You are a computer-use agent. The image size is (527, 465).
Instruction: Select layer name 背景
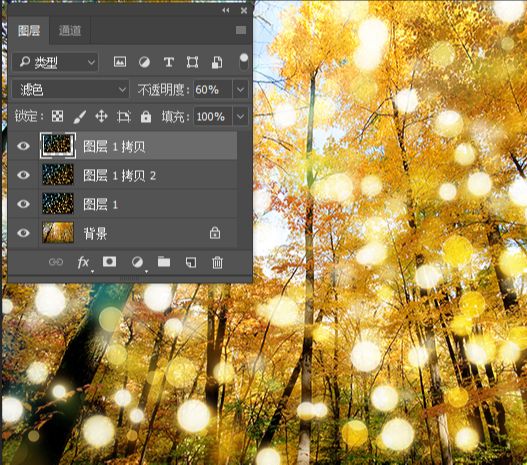[95, 233]
